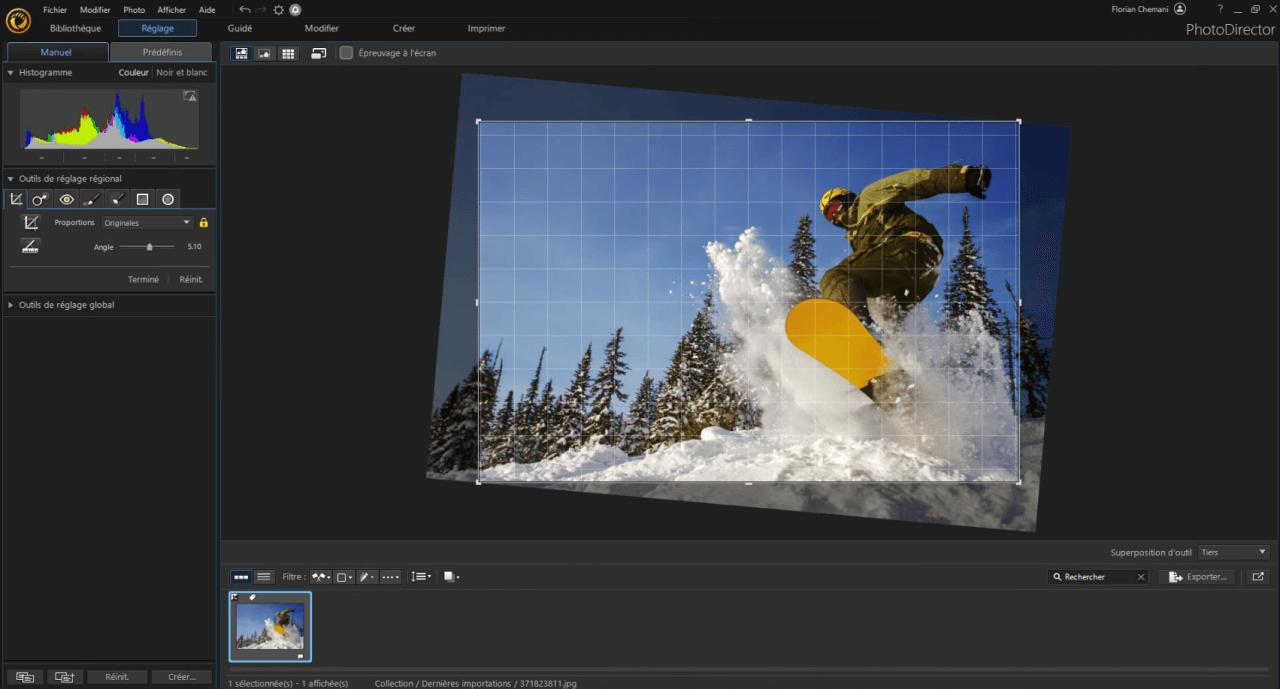Switch to grid view mode
This screenshot has height=689, width=1280.
[288, 53]
